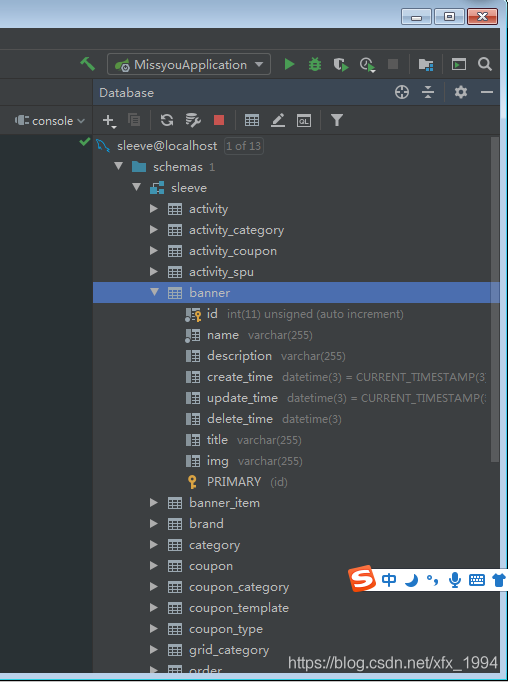Click the Sogou input method S logo

(362, 578)
